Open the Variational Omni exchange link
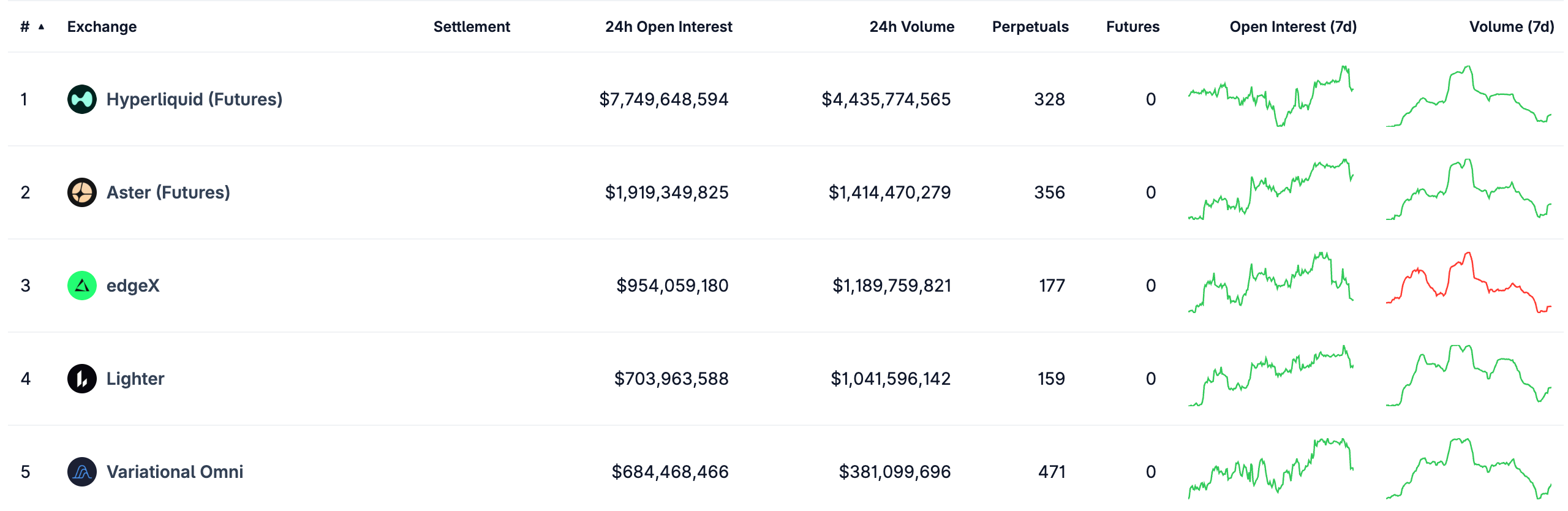 (x=175, y=472)
